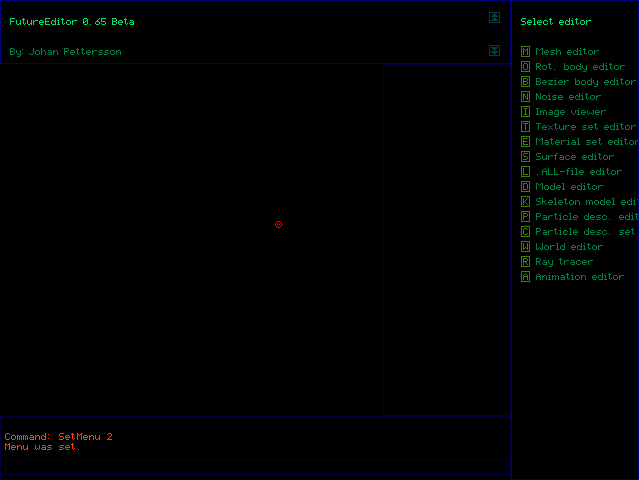
Task: Click the N icon for Noise editor
Action: pos(526,97)
